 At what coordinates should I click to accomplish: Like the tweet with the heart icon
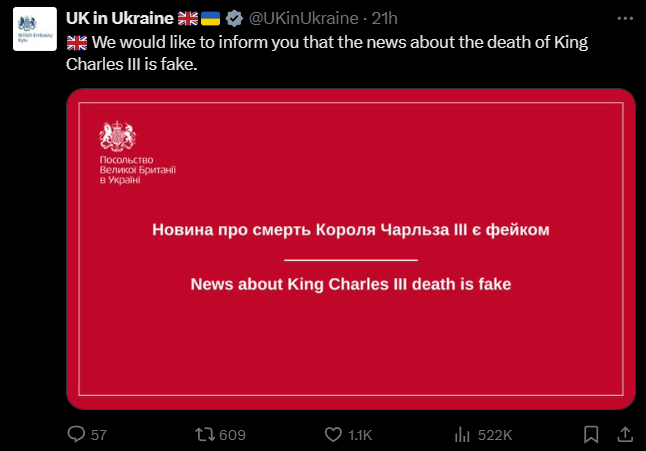coord(333,434)
